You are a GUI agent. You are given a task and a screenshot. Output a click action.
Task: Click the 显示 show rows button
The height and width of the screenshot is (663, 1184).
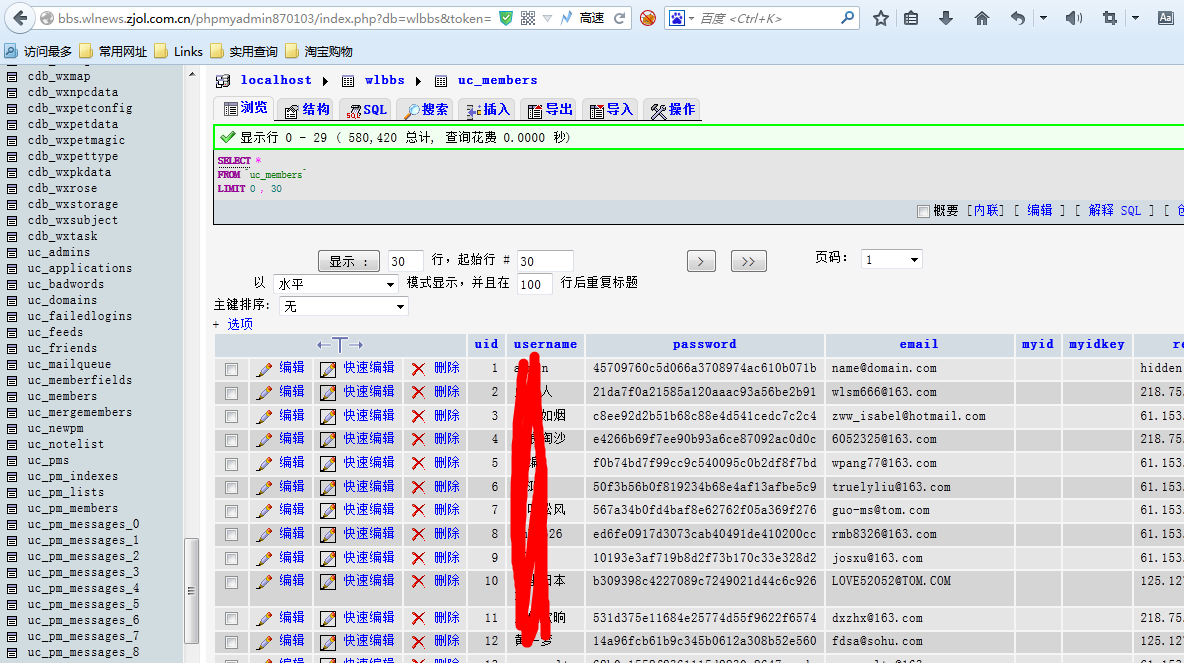[348, 261]
